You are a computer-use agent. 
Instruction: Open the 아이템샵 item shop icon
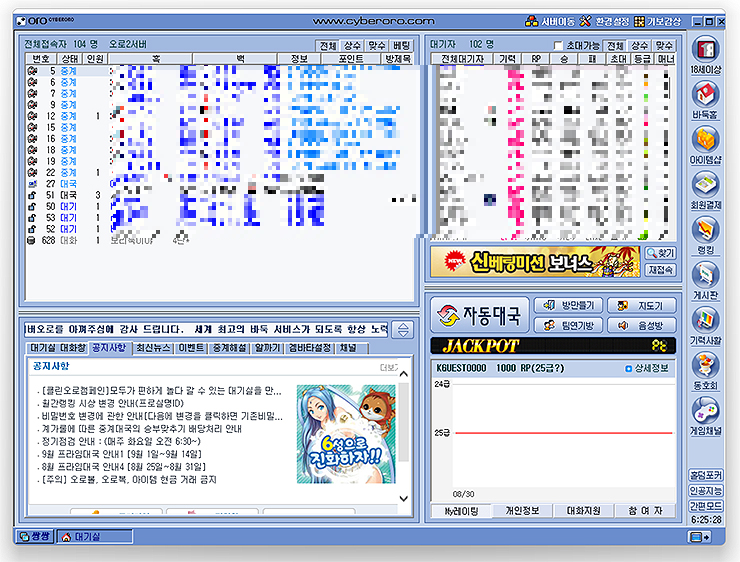click(706, 145)
